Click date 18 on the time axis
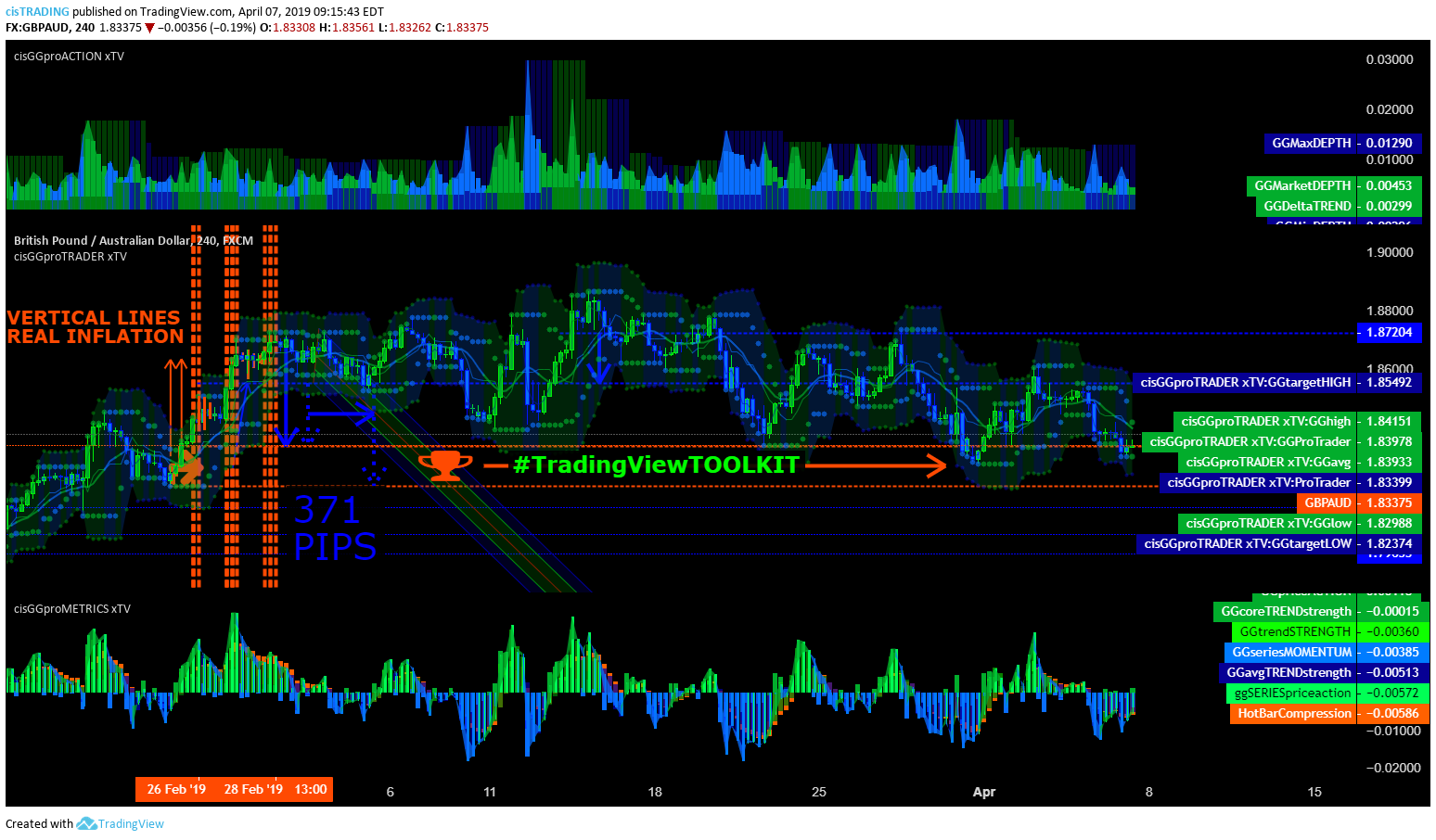1436x840 pixels. 655,792
